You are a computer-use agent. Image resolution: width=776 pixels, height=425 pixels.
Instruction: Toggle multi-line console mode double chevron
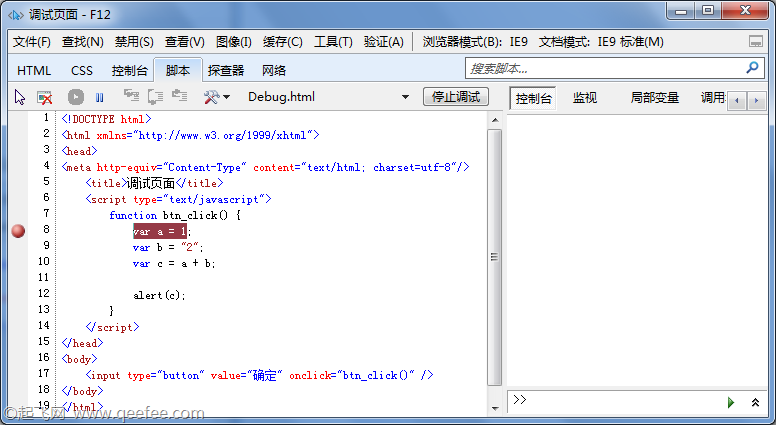755,402
